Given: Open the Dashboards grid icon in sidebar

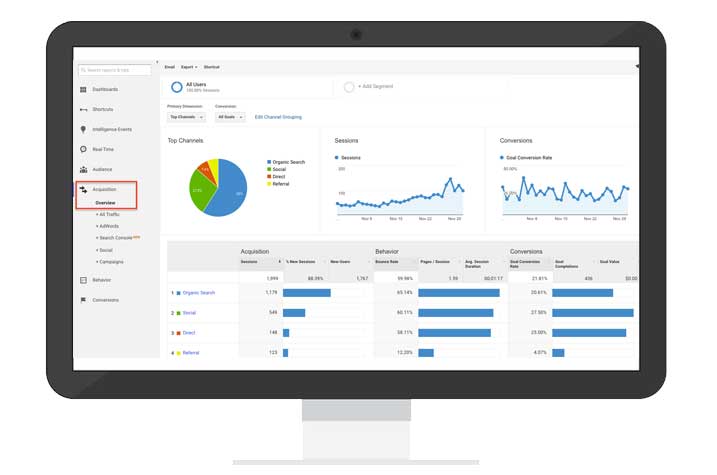Looking at the screenshot, I should tap(83, 90).
